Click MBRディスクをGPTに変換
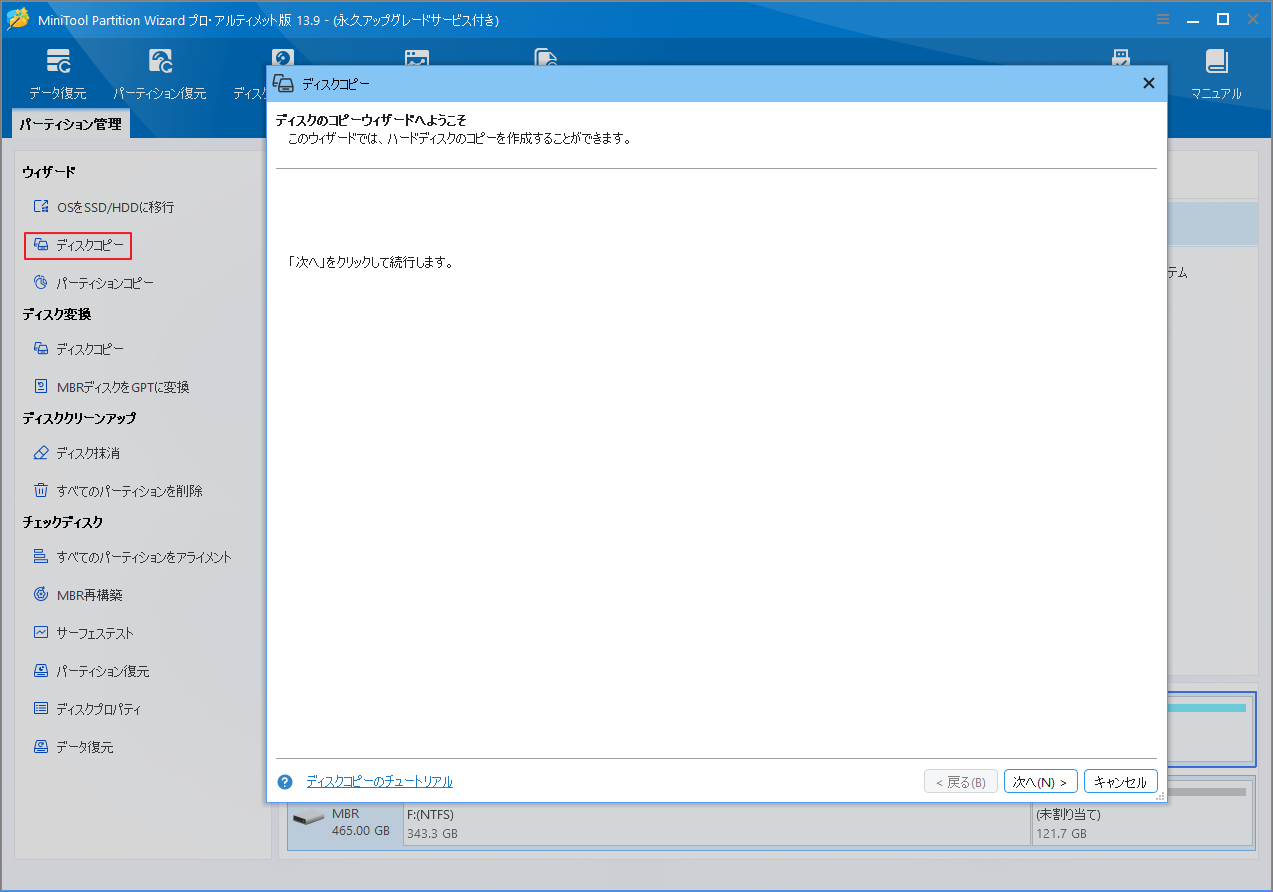 point(111,387)
